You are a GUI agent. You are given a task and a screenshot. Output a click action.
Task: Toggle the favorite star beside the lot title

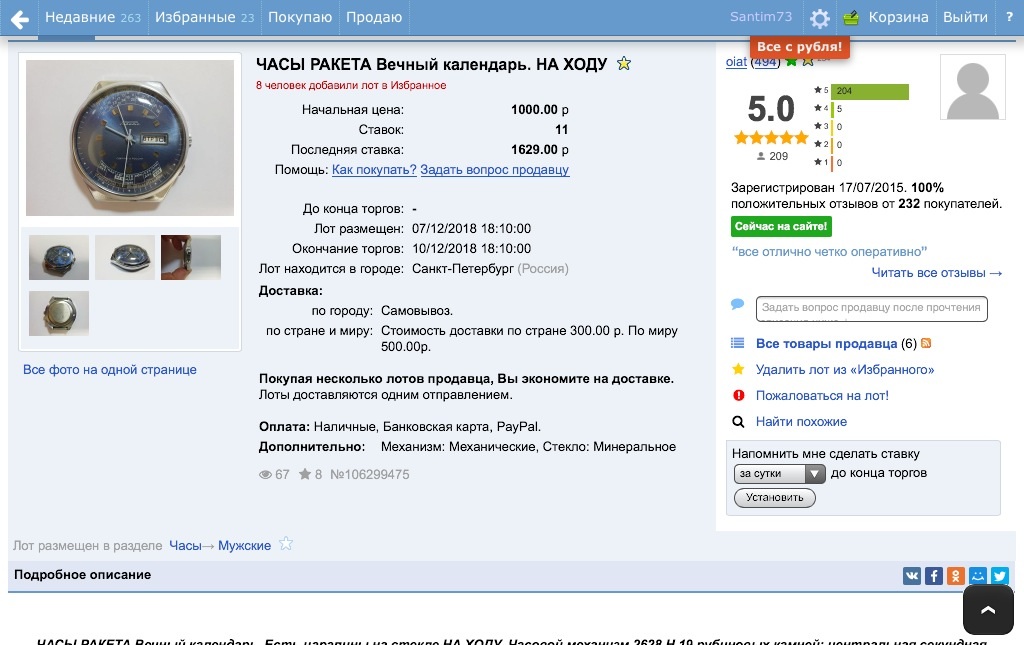(624, 64)
